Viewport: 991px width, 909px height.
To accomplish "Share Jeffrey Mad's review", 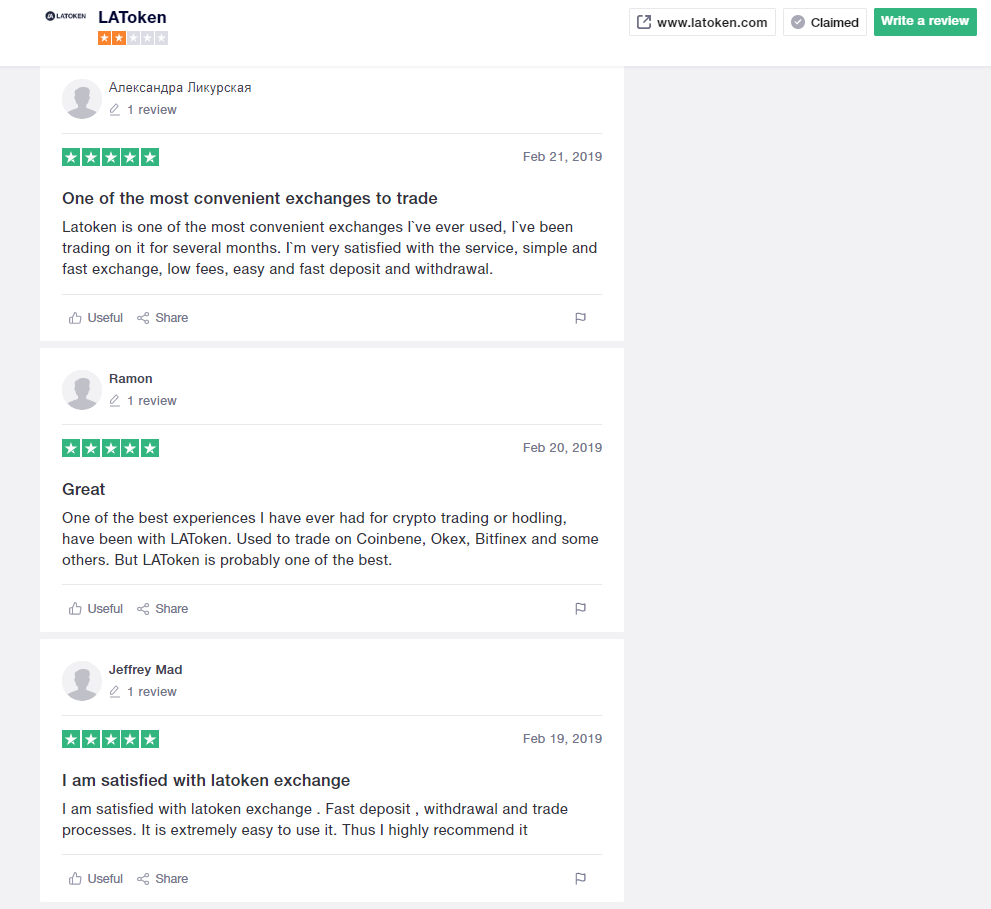I will click(x=162, y=879).
